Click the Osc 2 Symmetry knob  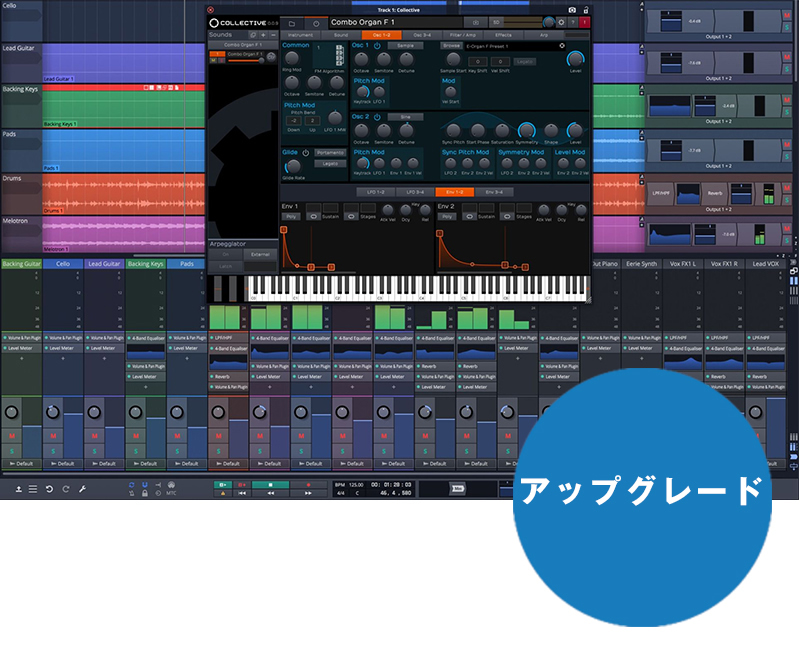coord(526,131)
